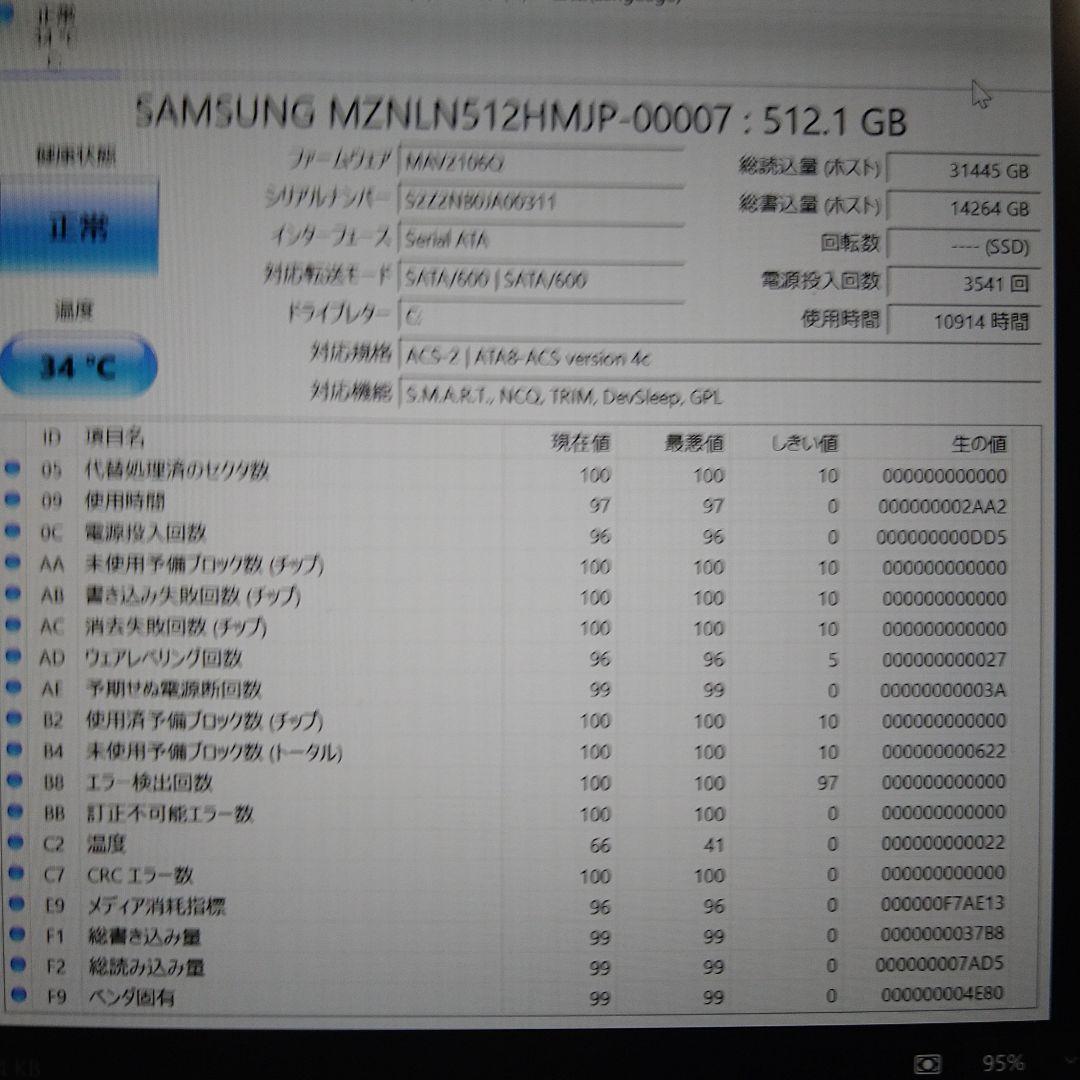Viewport: 1080px width, 1080px height.
Task: Select the SAMSUNG MZNLN512HMJP drive title
Action: click(520, 119)
